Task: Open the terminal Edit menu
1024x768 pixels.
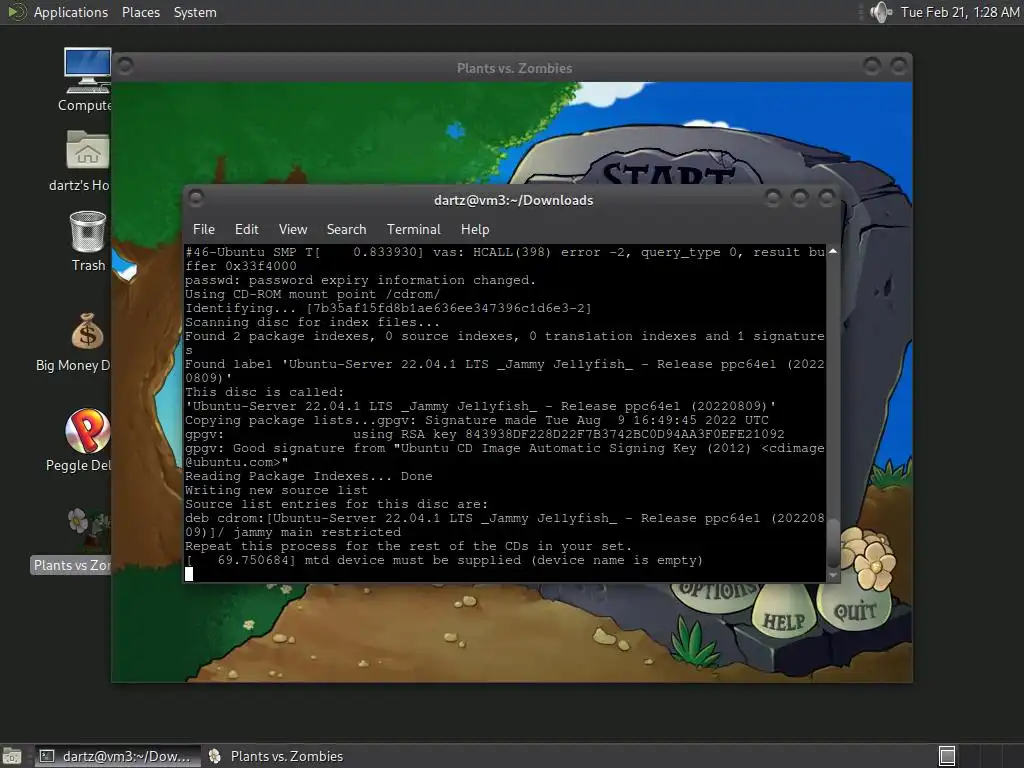Action: pos(246,229)
